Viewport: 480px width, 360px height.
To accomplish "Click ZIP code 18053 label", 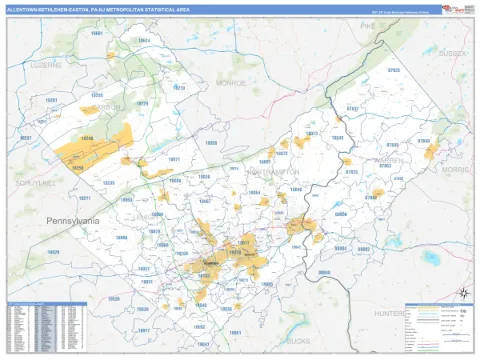I will (126, 200).
